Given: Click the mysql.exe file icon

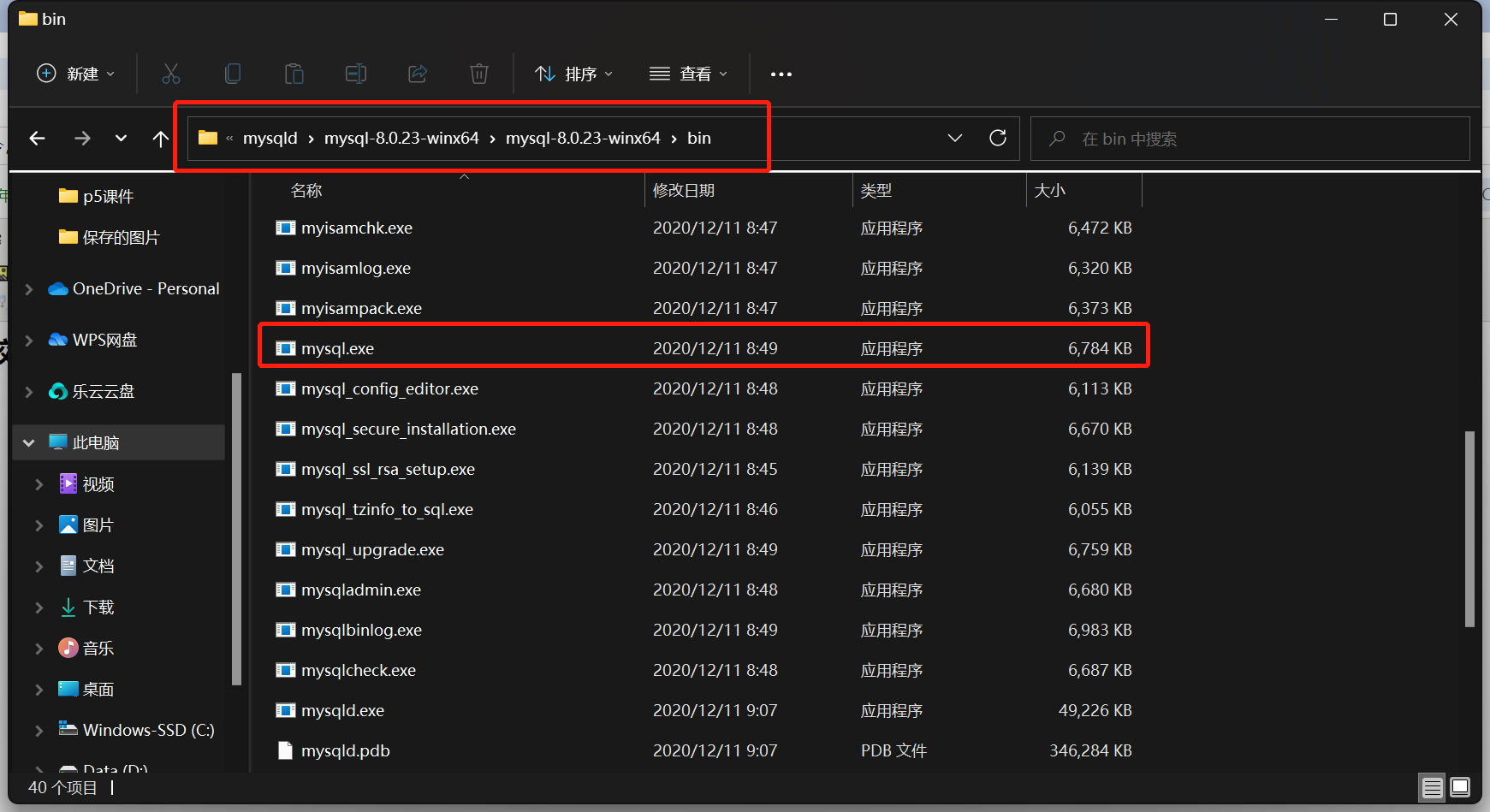Looking at the screenshot, I should pyautogui.click(x=286, y=348).
